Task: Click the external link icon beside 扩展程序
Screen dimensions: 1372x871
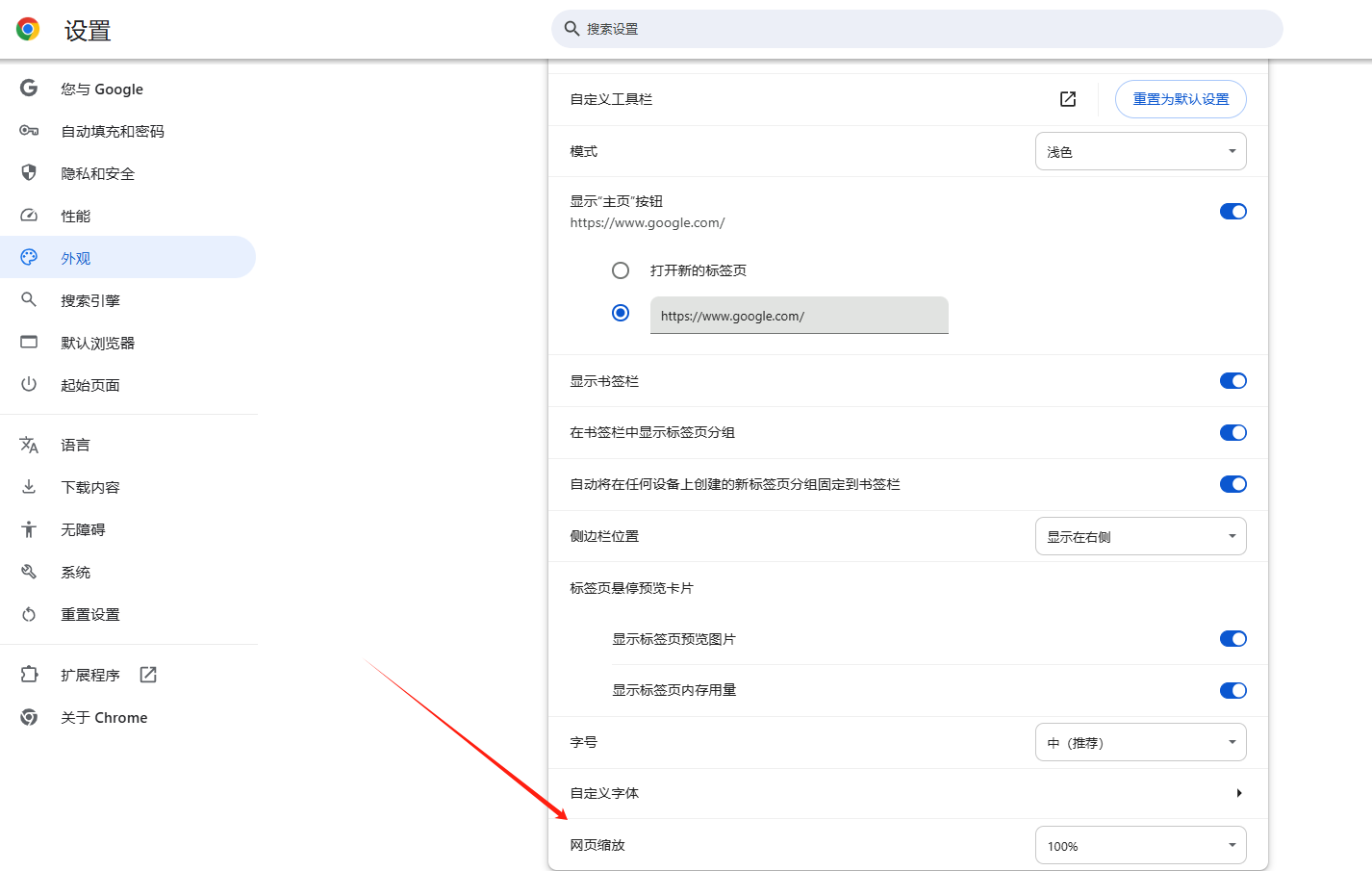Action: tap(148, 675)
